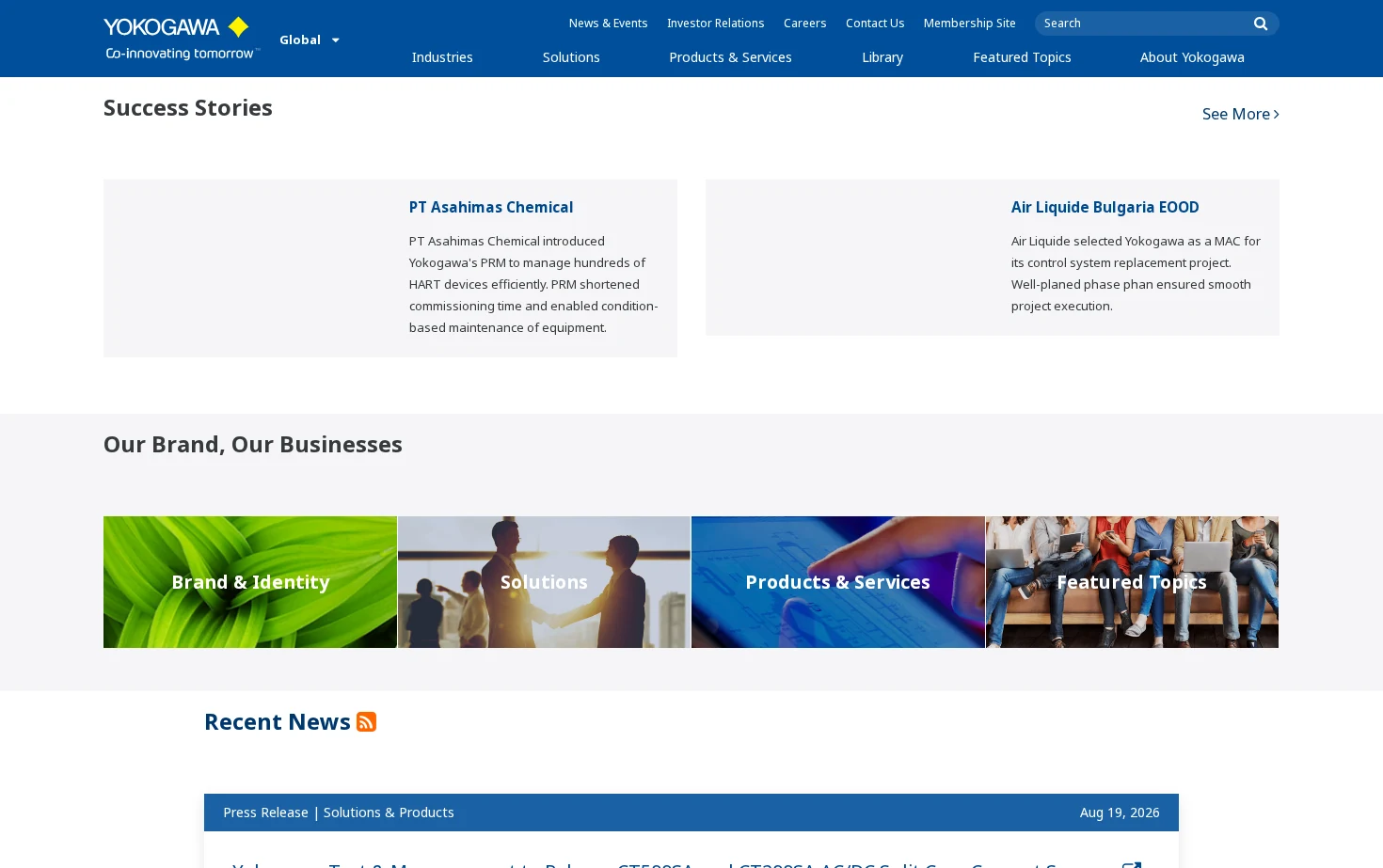Visit the Investor Relations page

coord(715,24)
